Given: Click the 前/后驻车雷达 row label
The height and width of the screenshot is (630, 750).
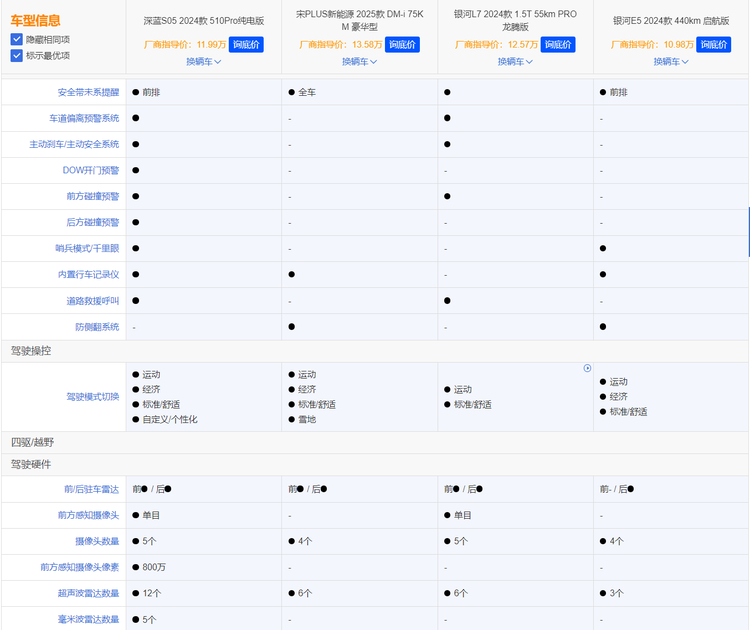Looking at the screenshot, I should (91, 489).
